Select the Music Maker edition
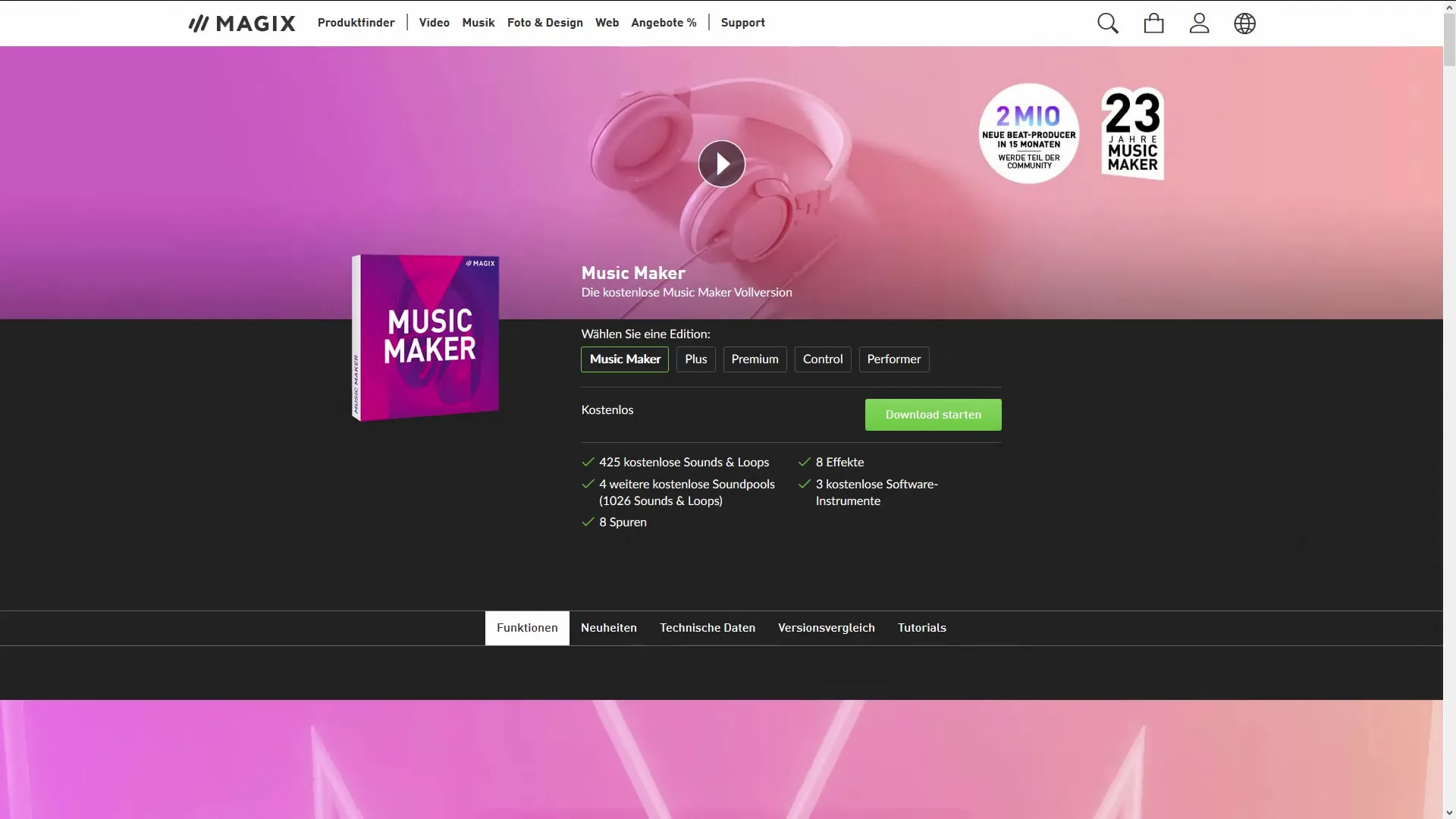 tap(625, 359)
